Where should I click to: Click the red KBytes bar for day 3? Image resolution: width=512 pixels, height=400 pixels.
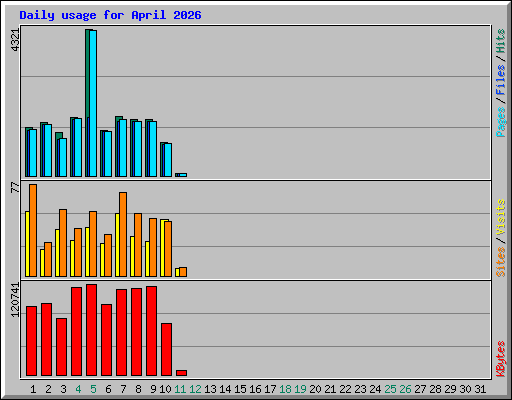[61, 347]
